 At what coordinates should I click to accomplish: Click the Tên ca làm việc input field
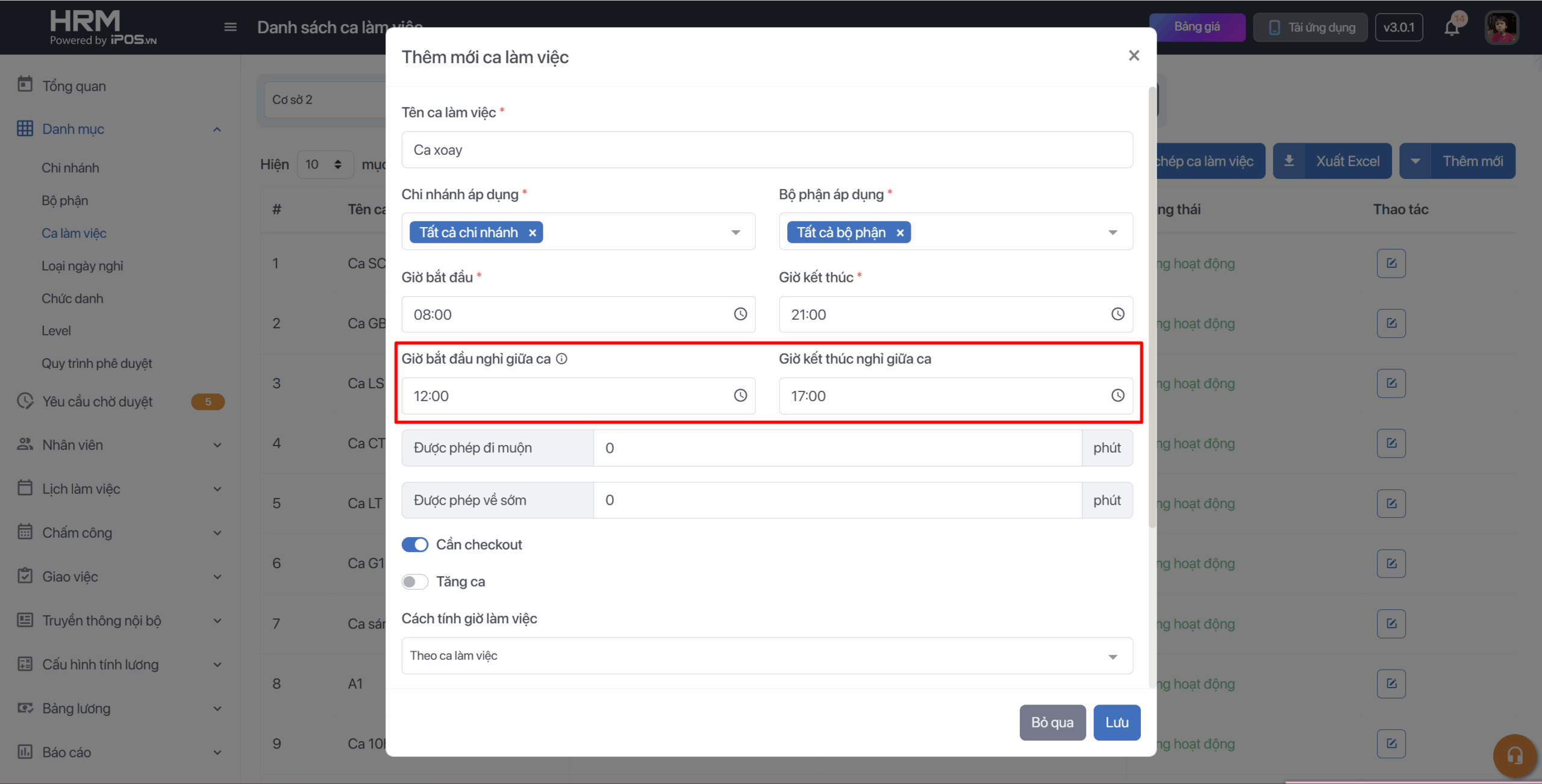click(x=766, y=150)
